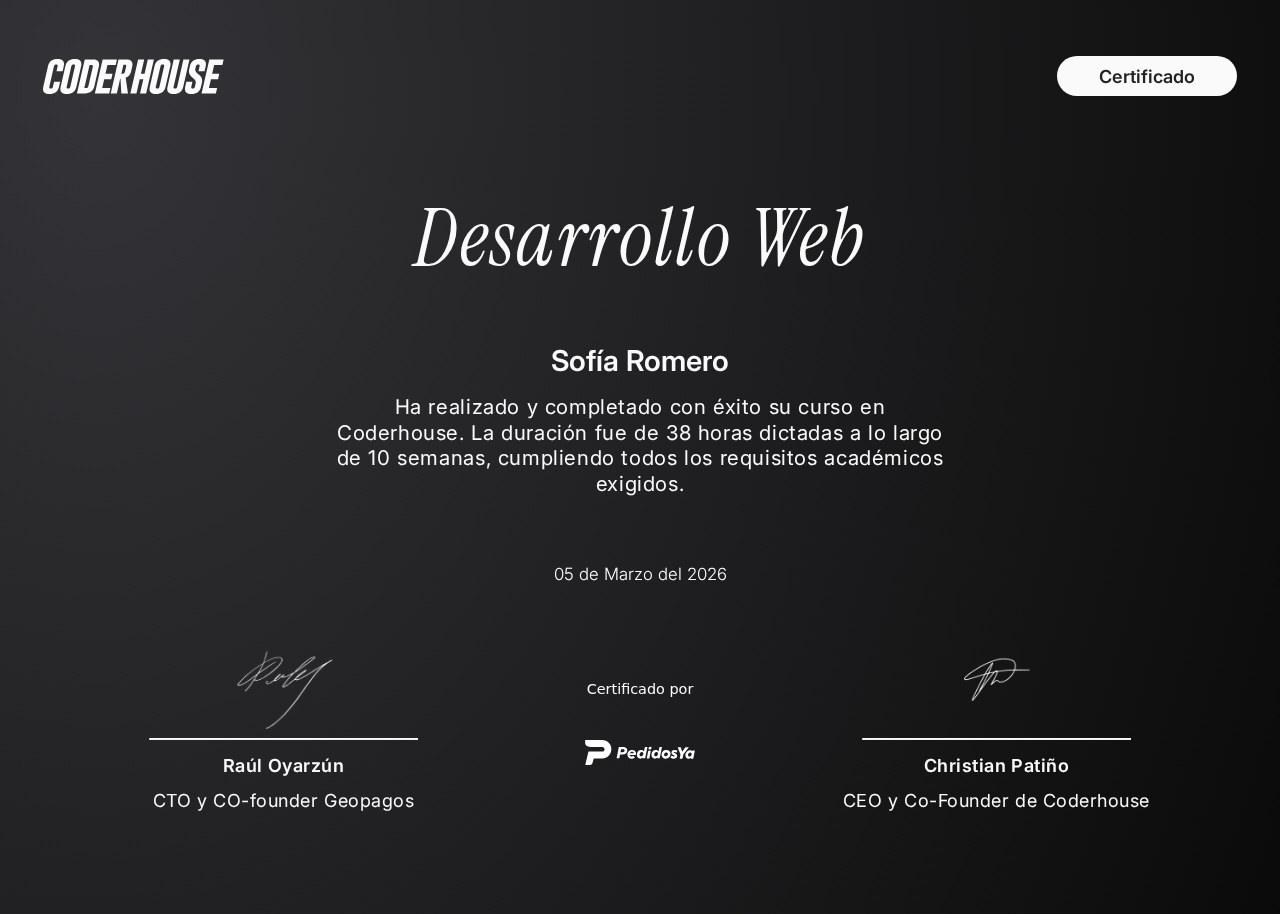Click Christian Patiño's signature
The height and width of the screenshot is (914, 1280).
(x=996, y=680)
